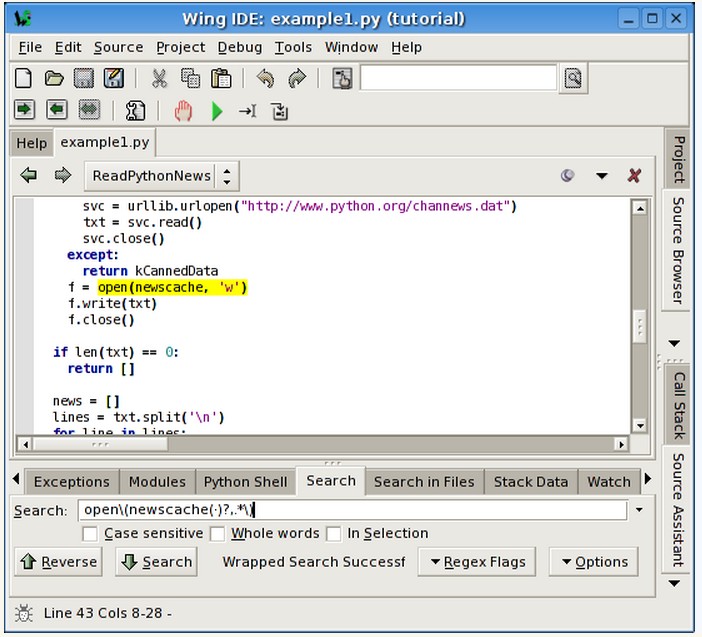Open the Call Stack side tab
This screenshot has width=702, height=637.
(x=679, y=405)
